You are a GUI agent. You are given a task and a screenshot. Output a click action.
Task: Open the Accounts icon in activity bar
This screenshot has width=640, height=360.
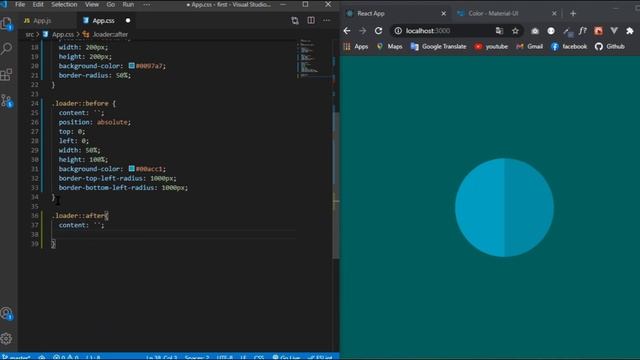tap(7, 313)
